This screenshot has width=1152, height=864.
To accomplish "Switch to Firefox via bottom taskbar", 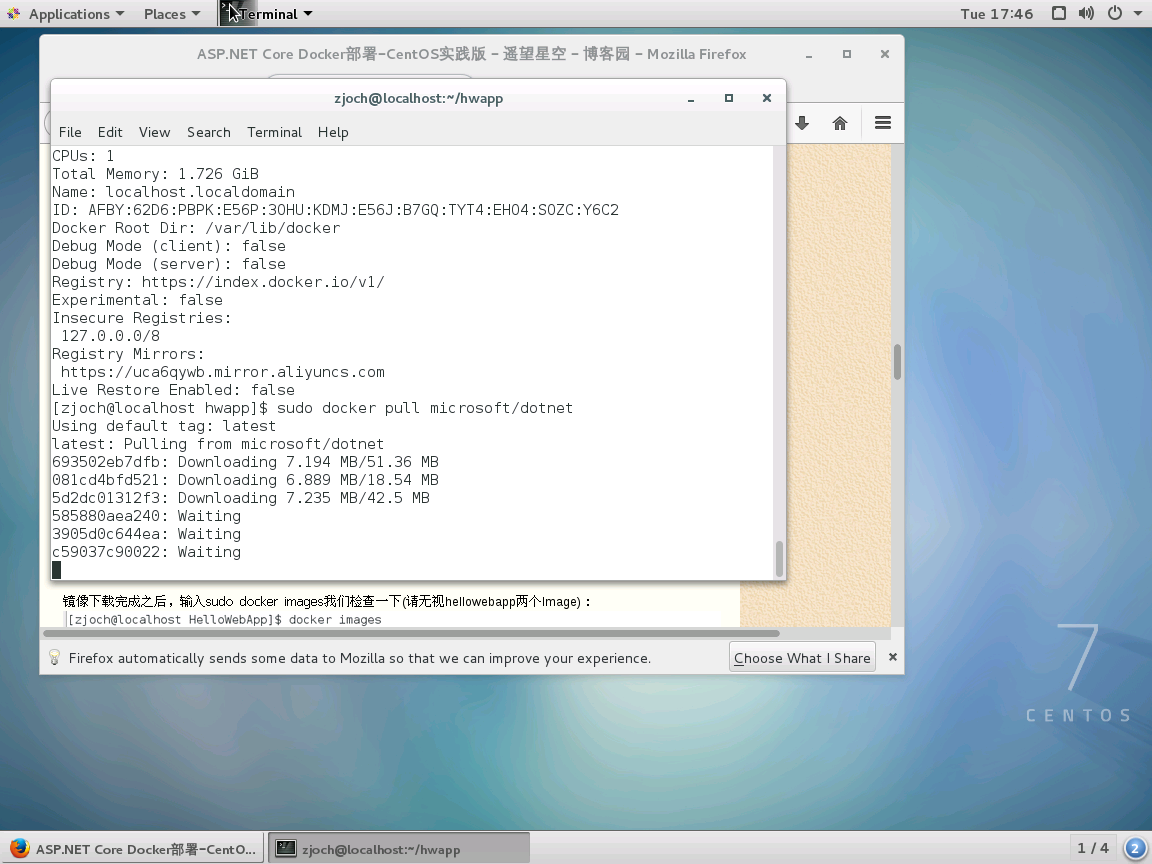I will tap(134, 849).
